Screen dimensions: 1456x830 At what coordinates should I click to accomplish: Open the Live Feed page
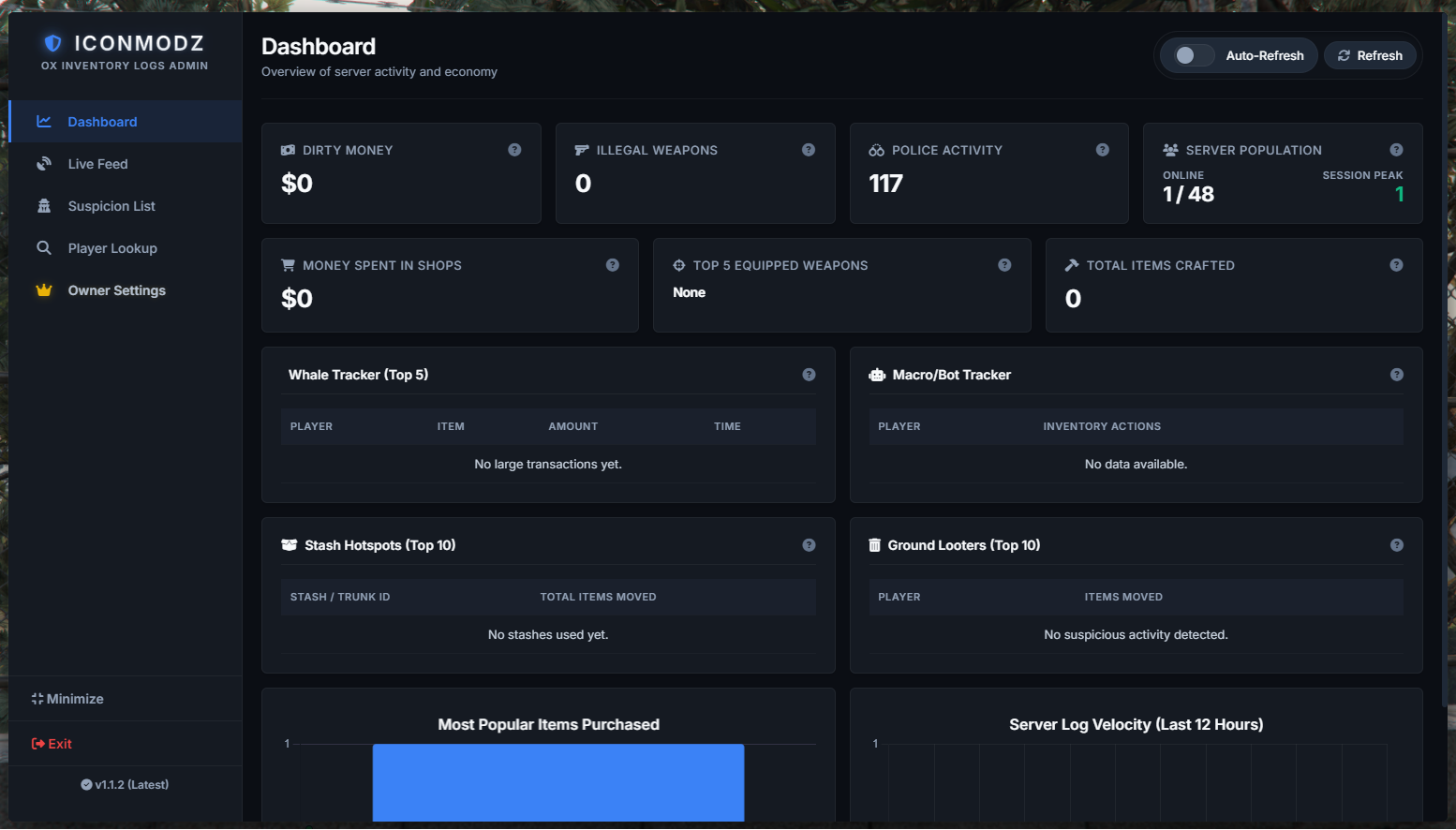126,164
